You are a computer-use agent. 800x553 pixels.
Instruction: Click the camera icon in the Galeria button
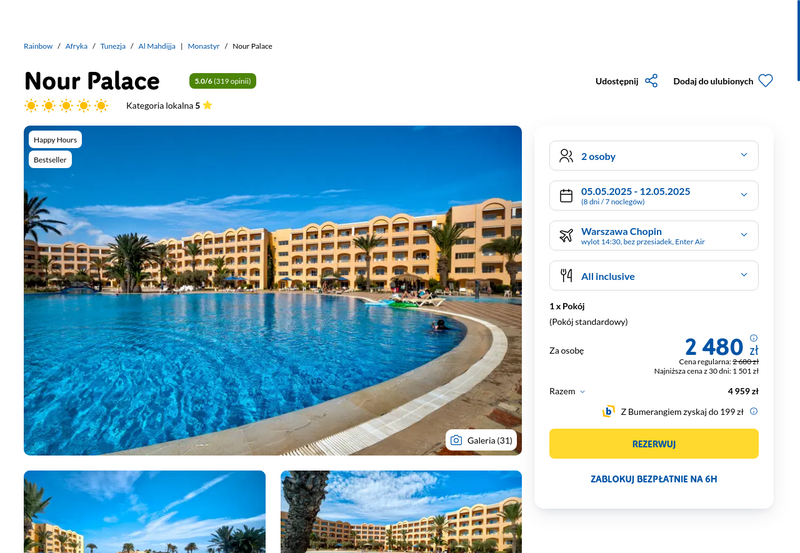456,440
